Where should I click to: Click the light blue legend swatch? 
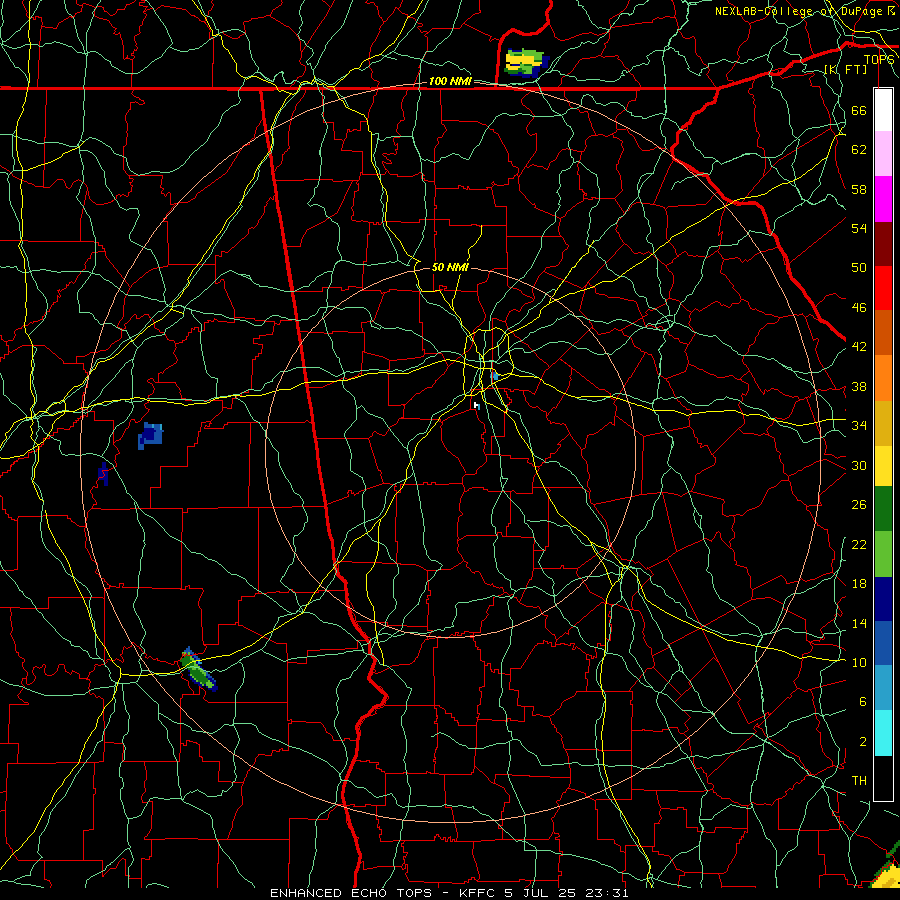(x=883, y=688)
